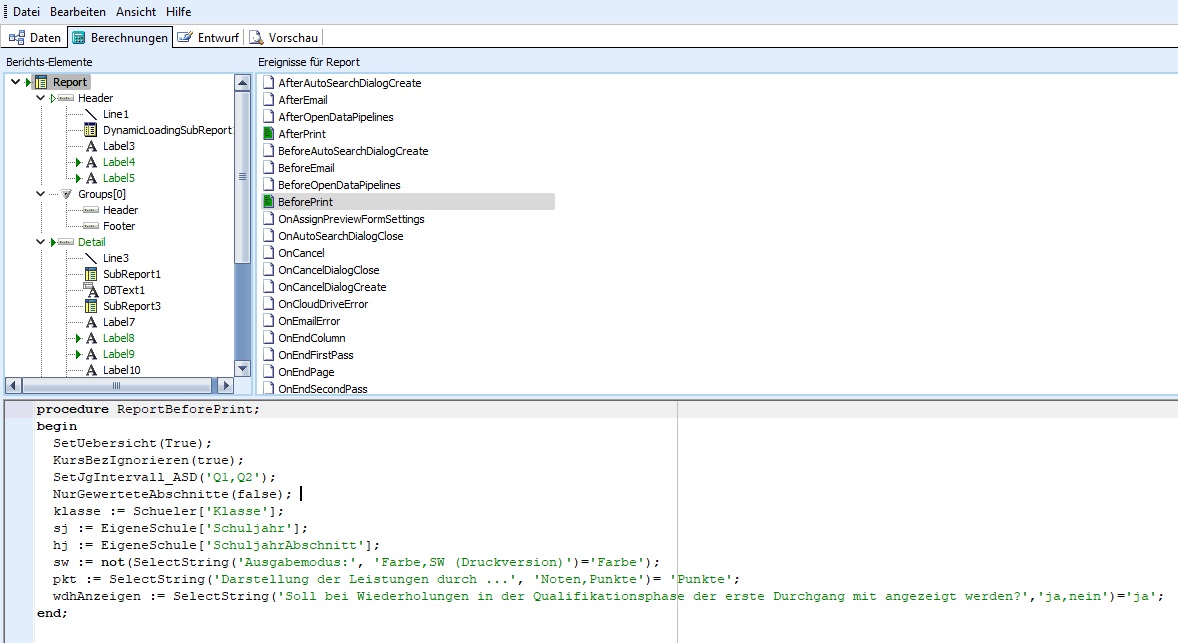
Task: Select the BeforeEmail event
Action: (x=306, y=168)
